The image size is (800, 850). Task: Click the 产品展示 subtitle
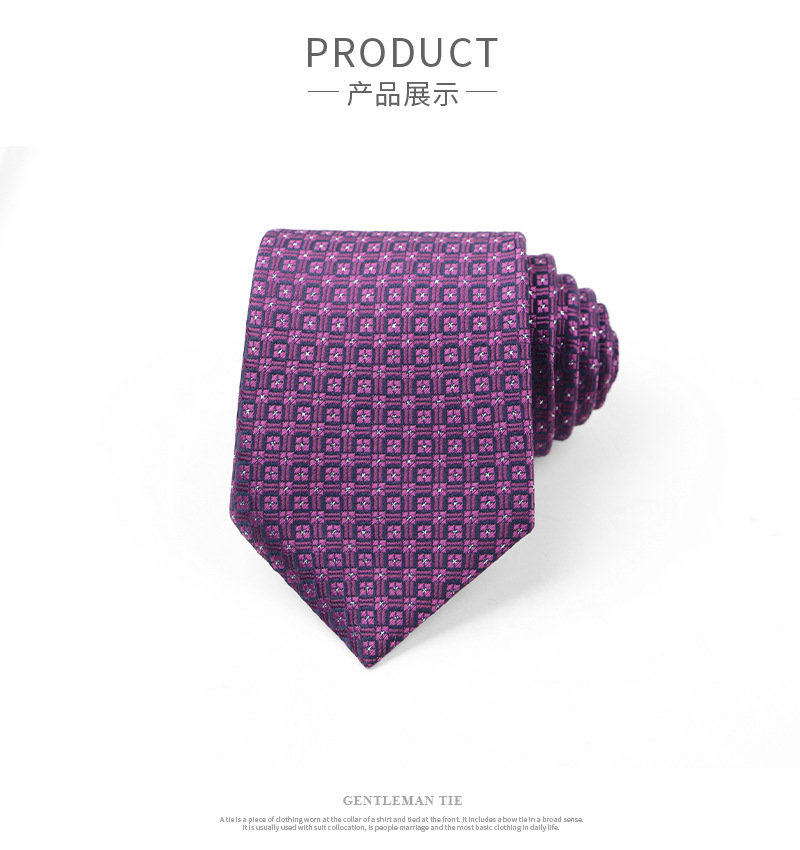click(x=403, y=93)
